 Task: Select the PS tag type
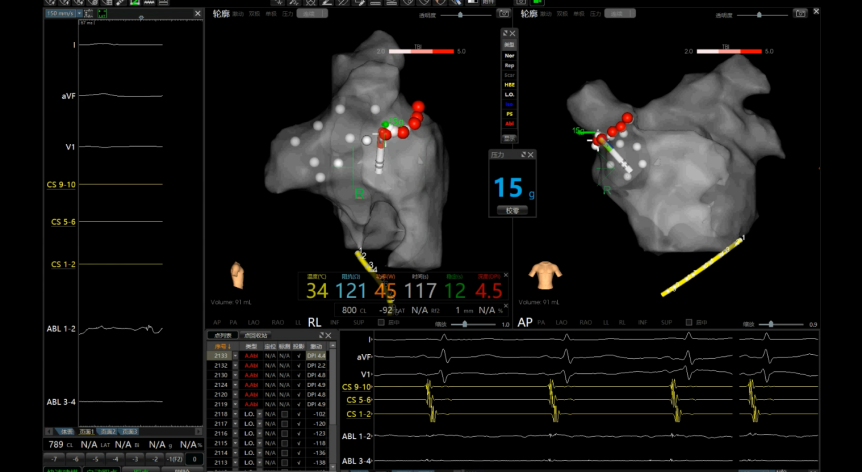510,114
